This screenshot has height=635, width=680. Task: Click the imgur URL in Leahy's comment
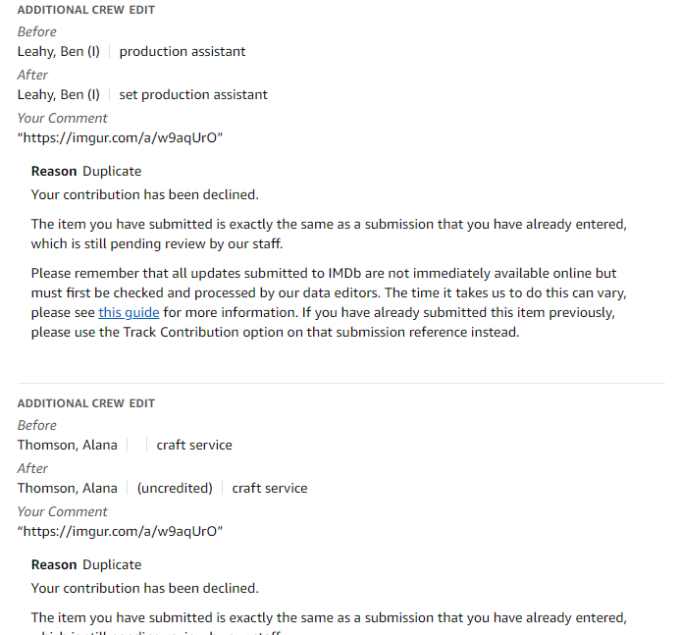120,138
